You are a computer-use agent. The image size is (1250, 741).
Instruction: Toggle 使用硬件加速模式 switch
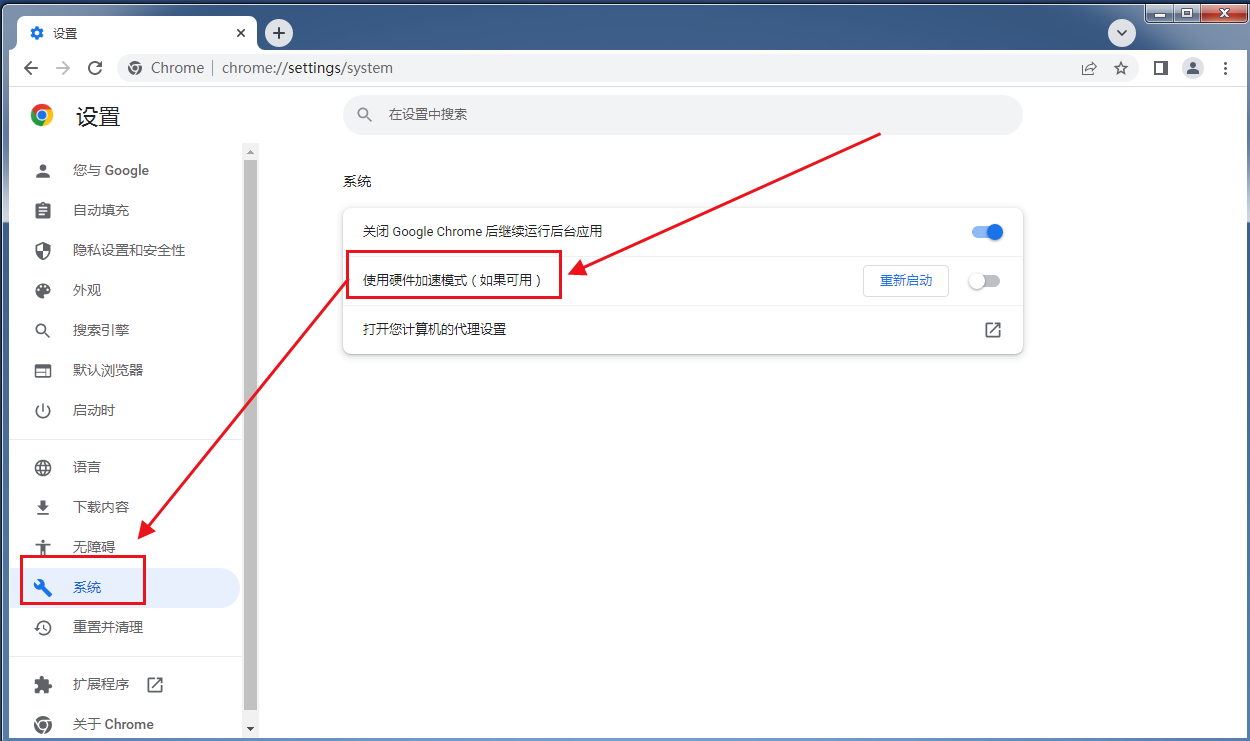pos(984,281)
